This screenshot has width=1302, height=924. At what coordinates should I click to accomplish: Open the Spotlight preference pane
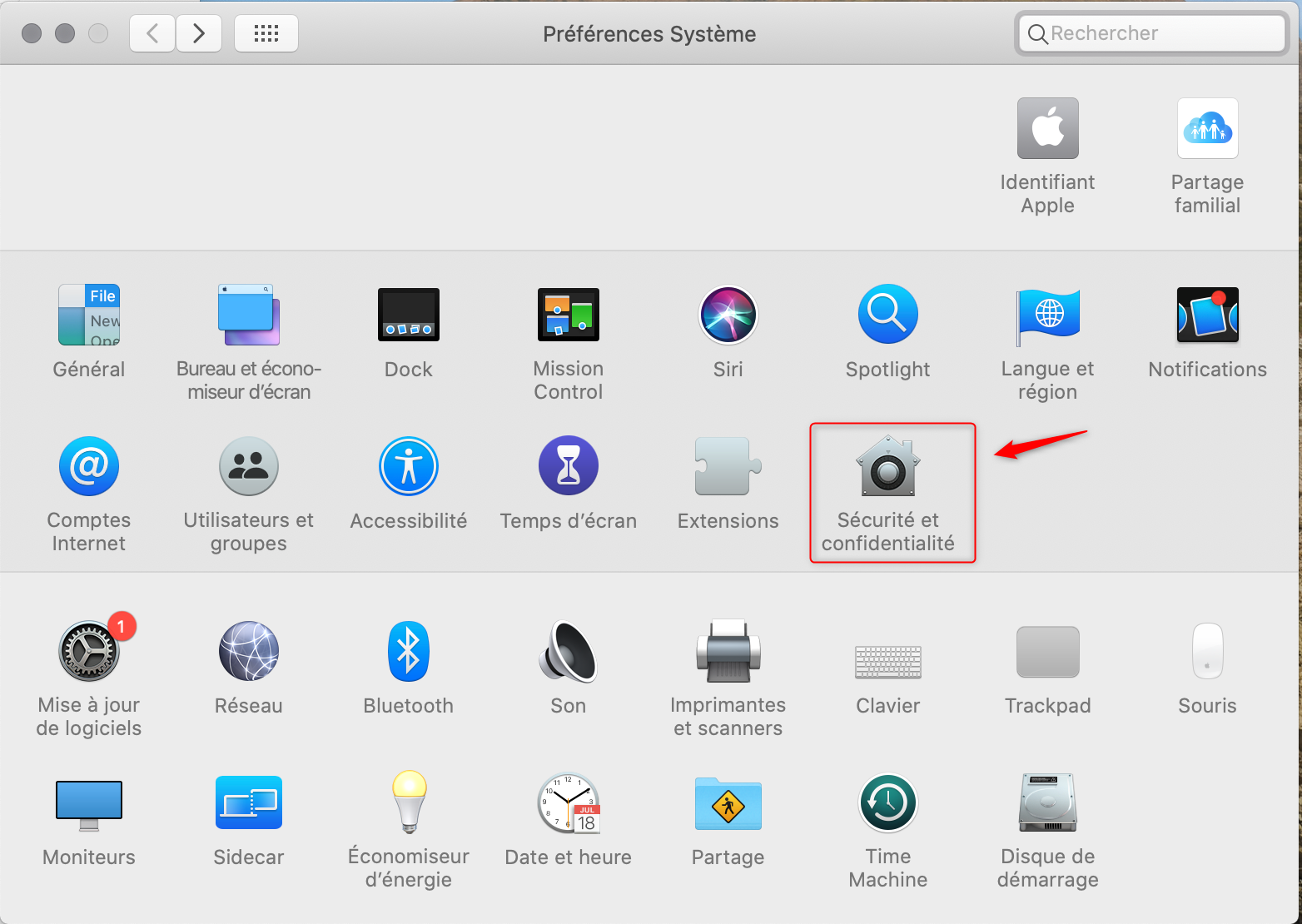click(887, 315)
